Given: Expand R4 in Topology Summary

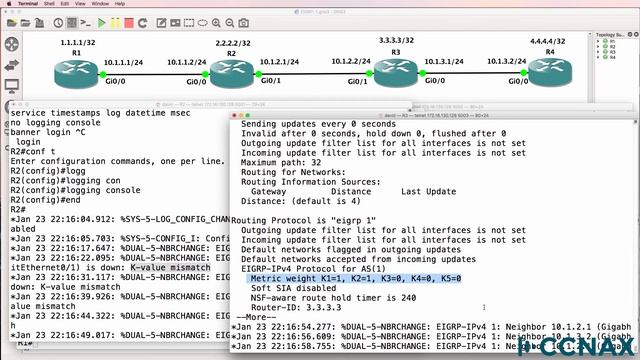Looking at the screenshot, I should point(598,57).
